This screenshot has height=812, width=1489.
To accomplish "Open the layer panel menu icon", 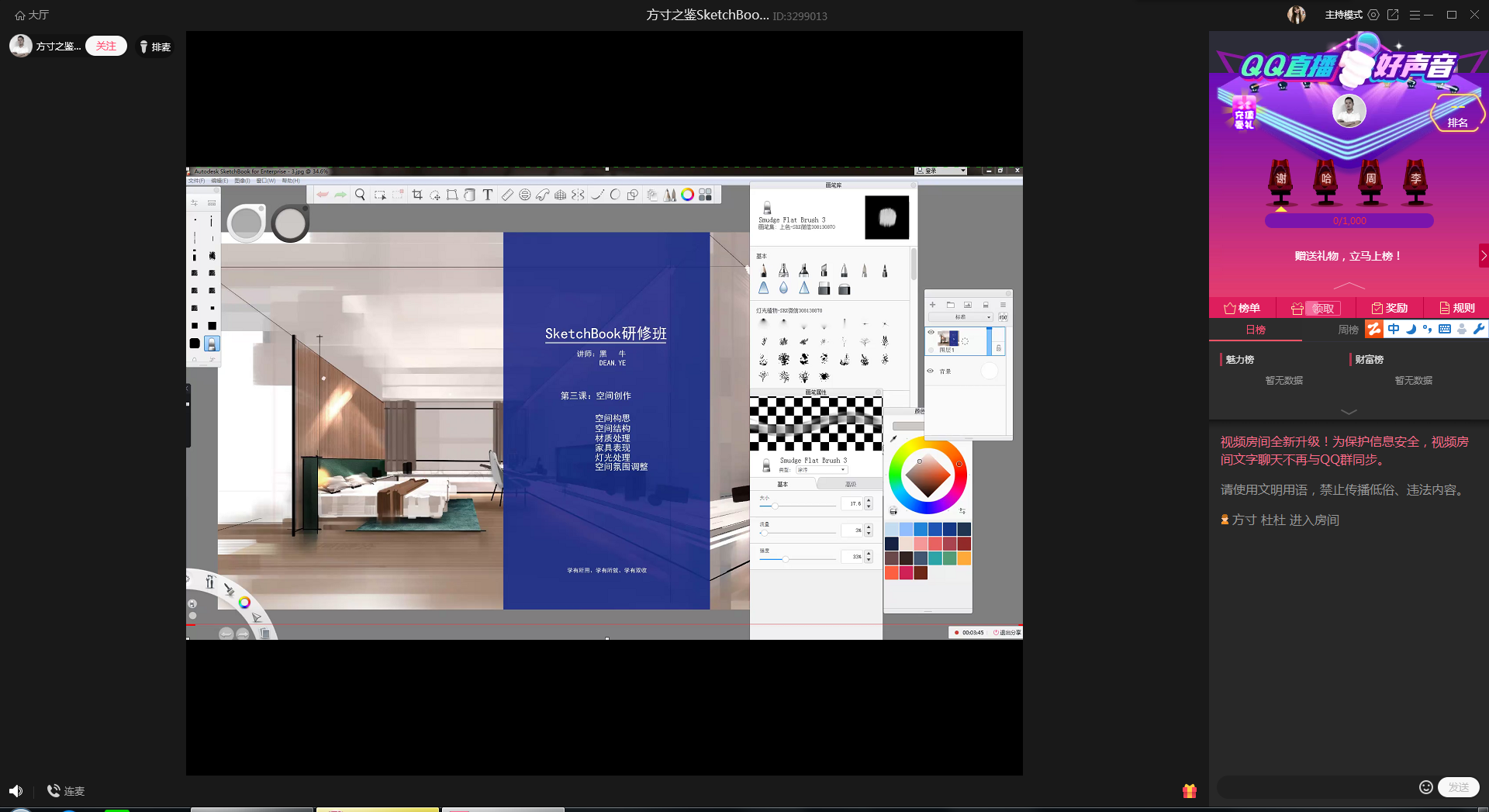I will [x=1003, y=305].
